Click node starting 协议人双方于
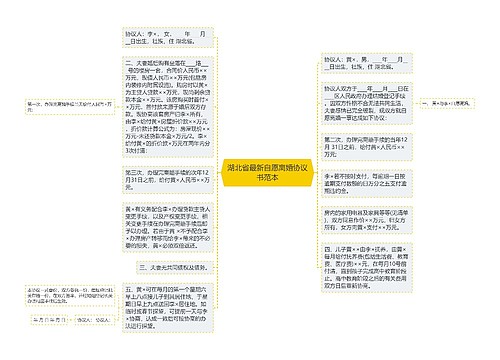The width and height of the screenshot is (500, 360). tap(367, 103)
